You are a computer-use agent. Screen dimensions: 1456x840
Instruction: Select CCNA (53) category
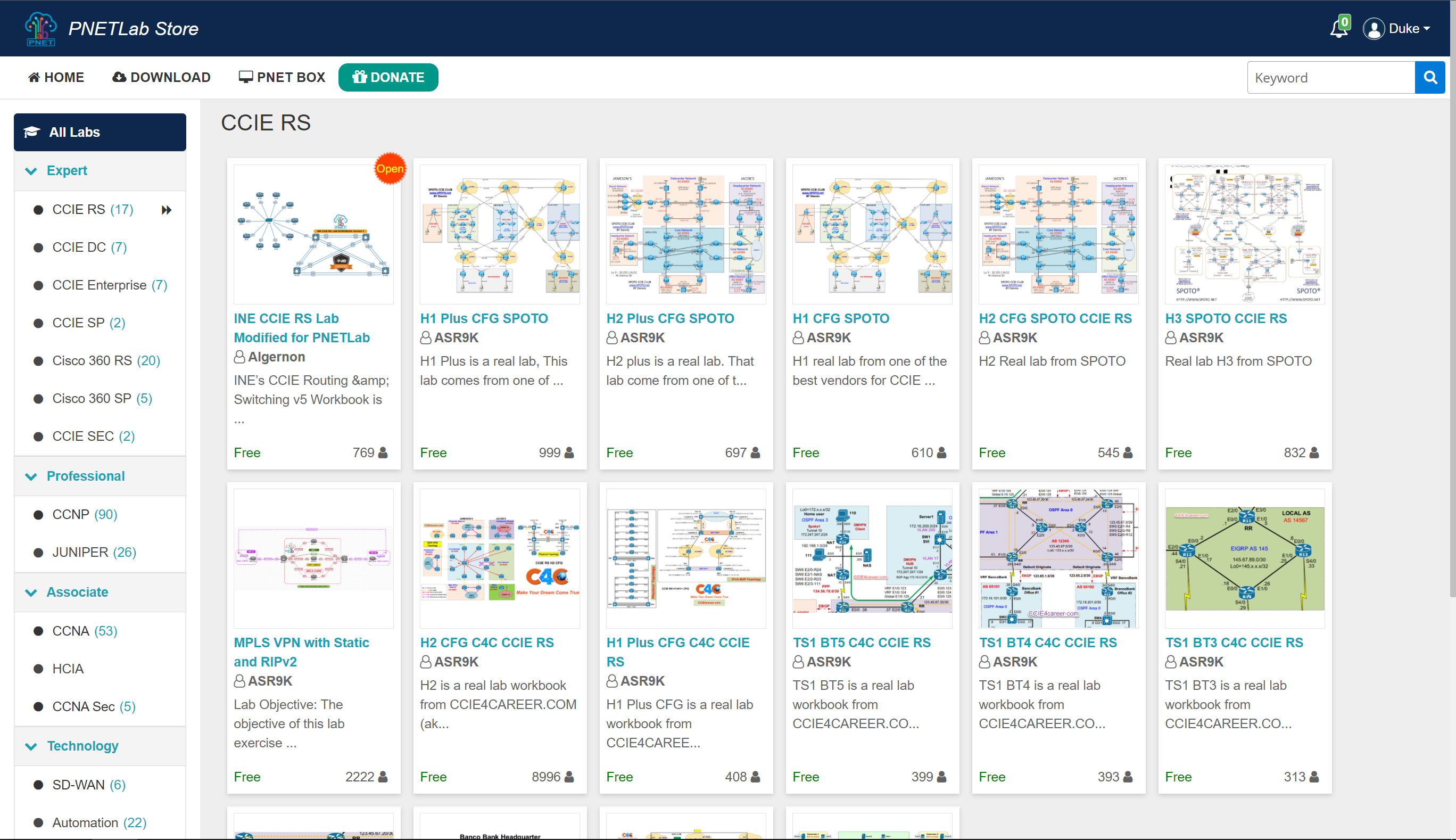pyautogui.click(x=85, y=631)
